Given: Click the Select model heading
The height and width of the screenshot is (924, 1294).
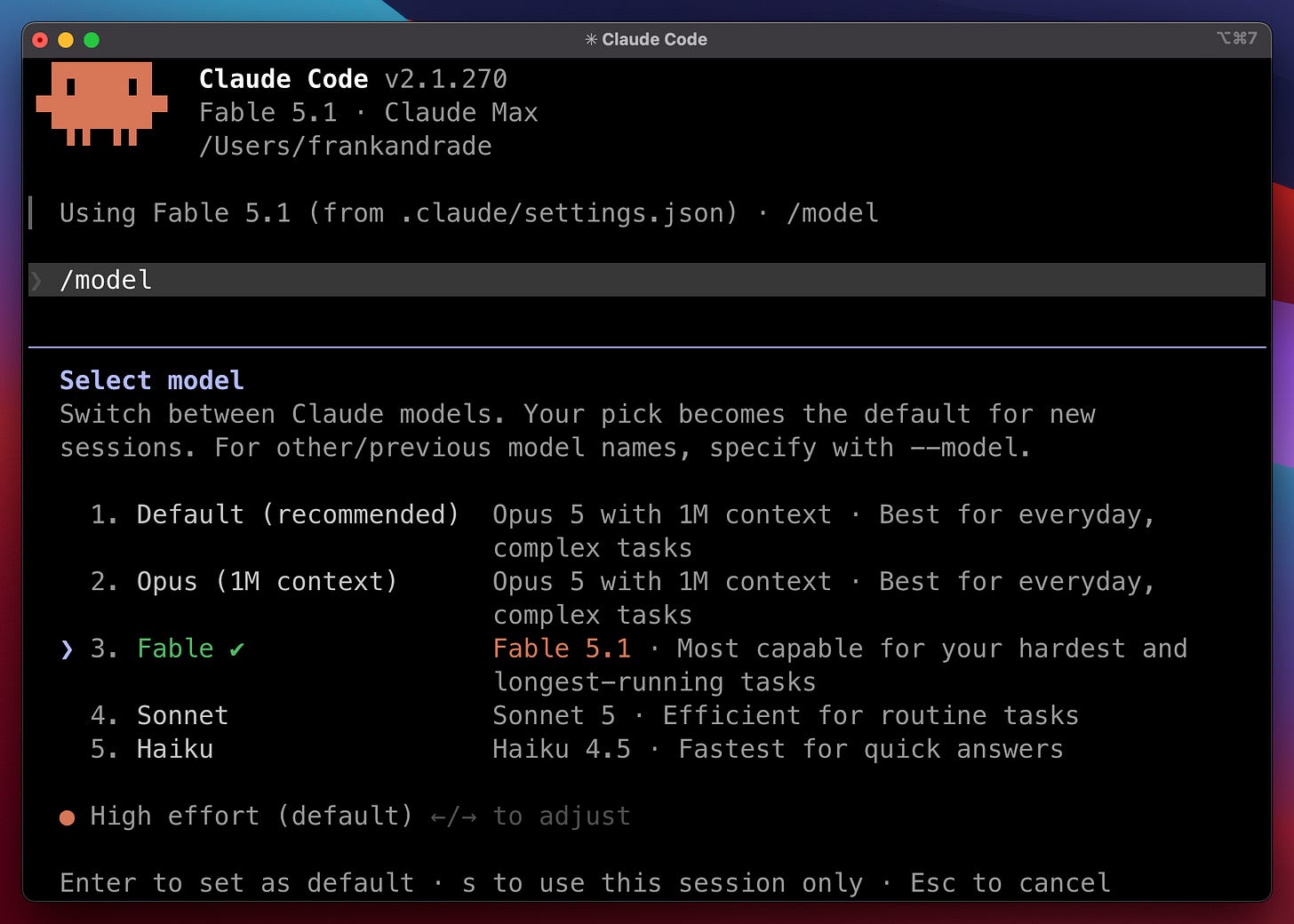Looking at the screenshot, I should 152,380.
